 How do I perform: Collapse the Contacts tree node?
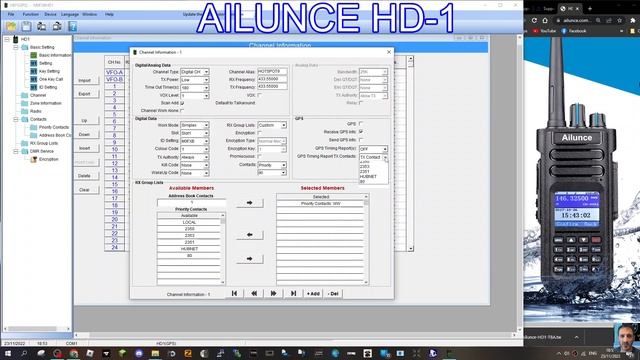coord(16,119)
